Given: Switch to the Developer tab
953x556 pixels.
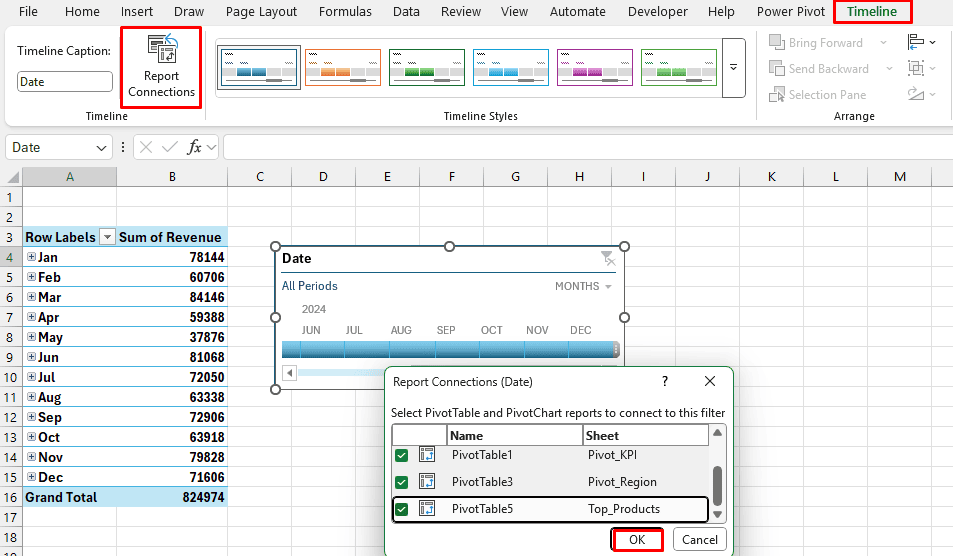Looking at the screenshot, I should point(658,12).
